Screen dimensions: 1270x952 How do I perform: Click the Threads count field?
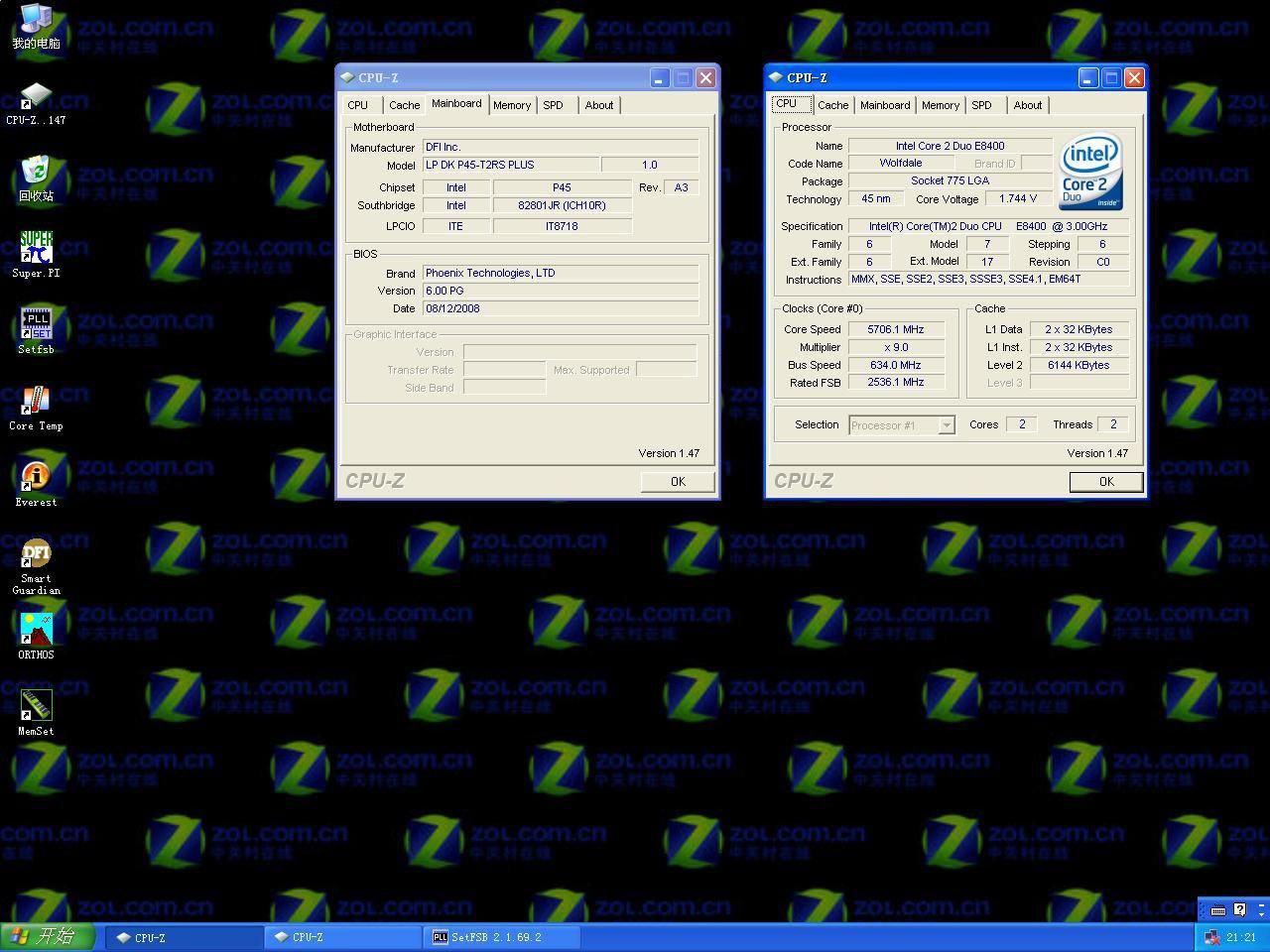(x=1113, y=424)
